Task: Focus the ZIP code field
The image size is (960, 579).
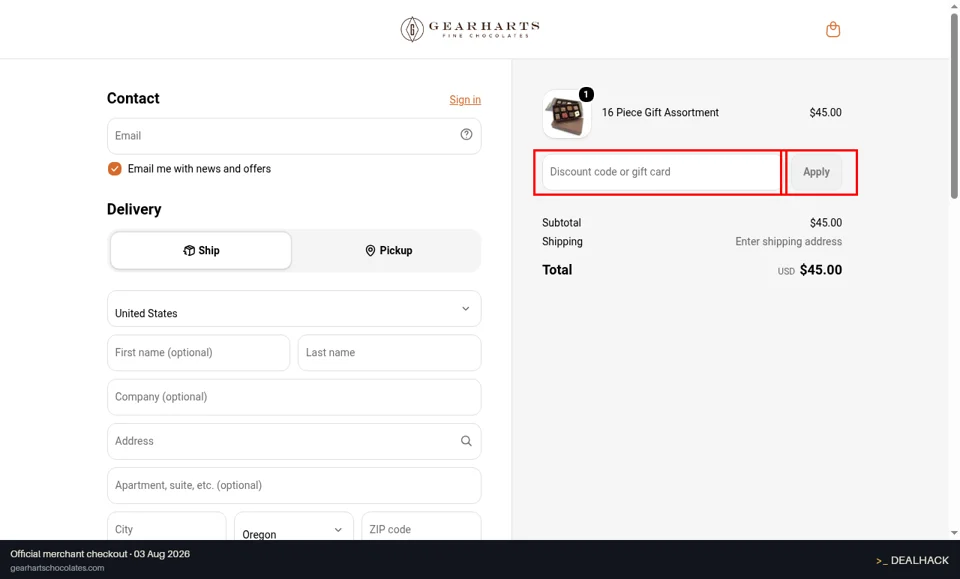Action: tap(421, 526)
